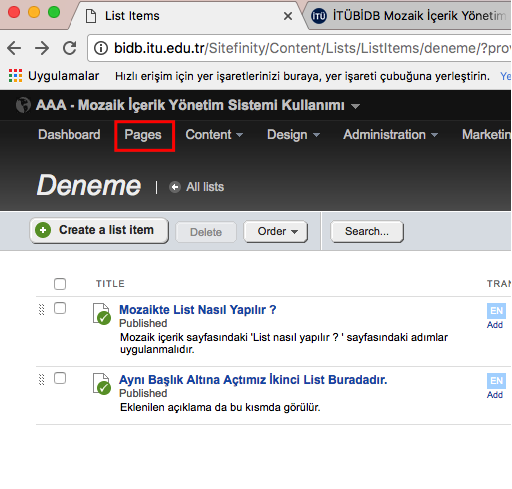Click the Uygulamalar bookmark label

point(63,76)
